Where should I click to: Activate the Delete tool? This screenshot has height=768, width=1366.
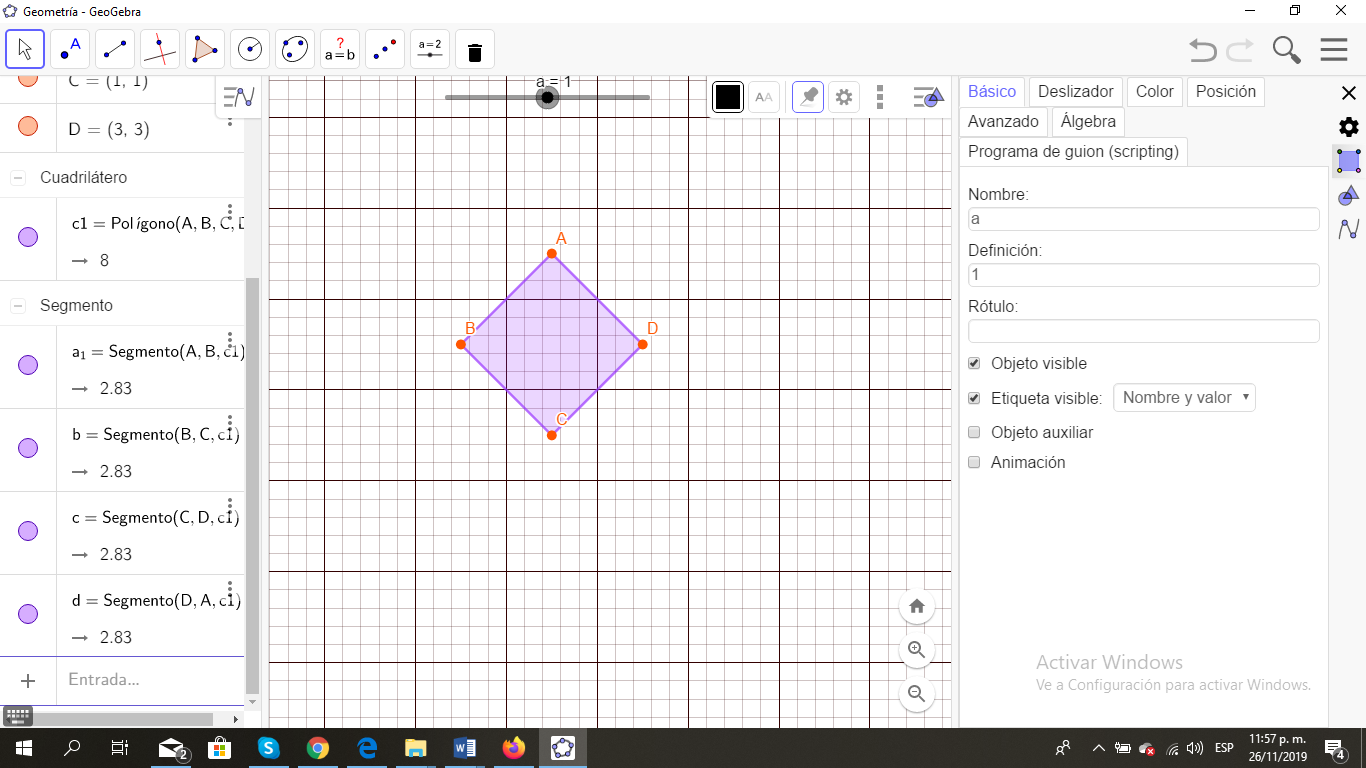pos(474,48)
